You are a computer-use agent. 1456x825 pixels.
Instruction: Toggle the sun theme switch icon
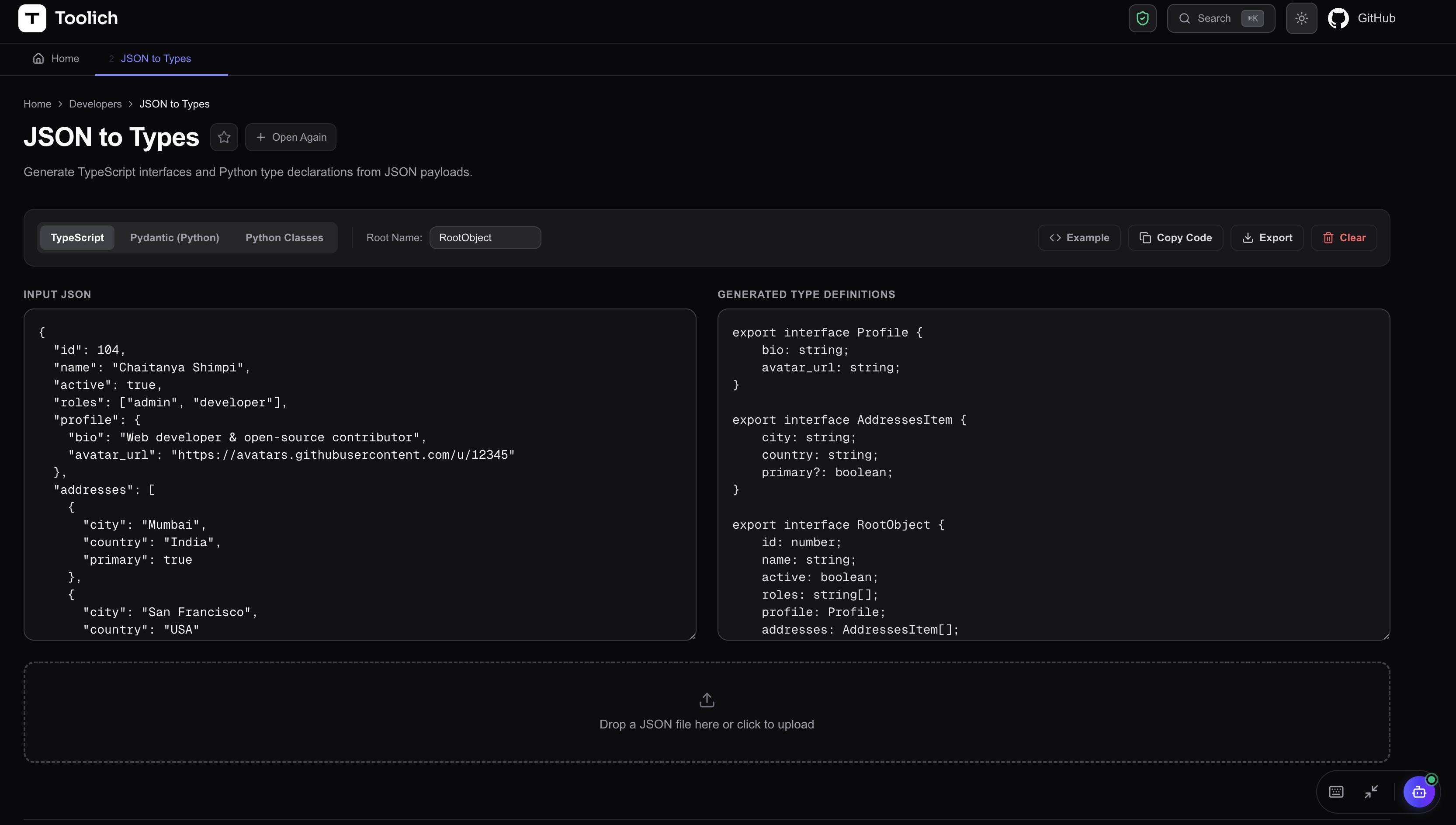pyautogui.click(x=1301, y=18)
